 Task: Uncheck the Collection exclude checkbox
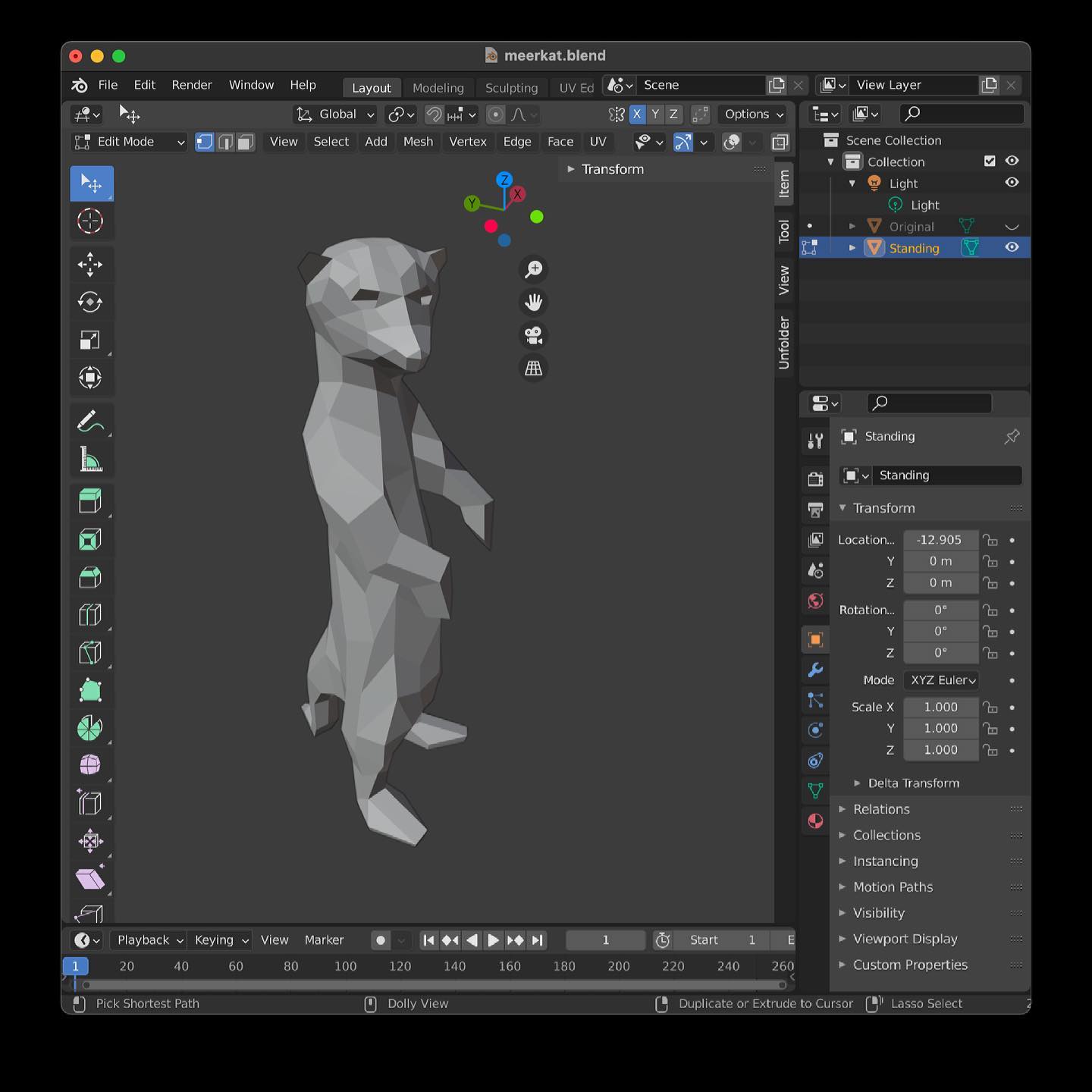[990, 161]
